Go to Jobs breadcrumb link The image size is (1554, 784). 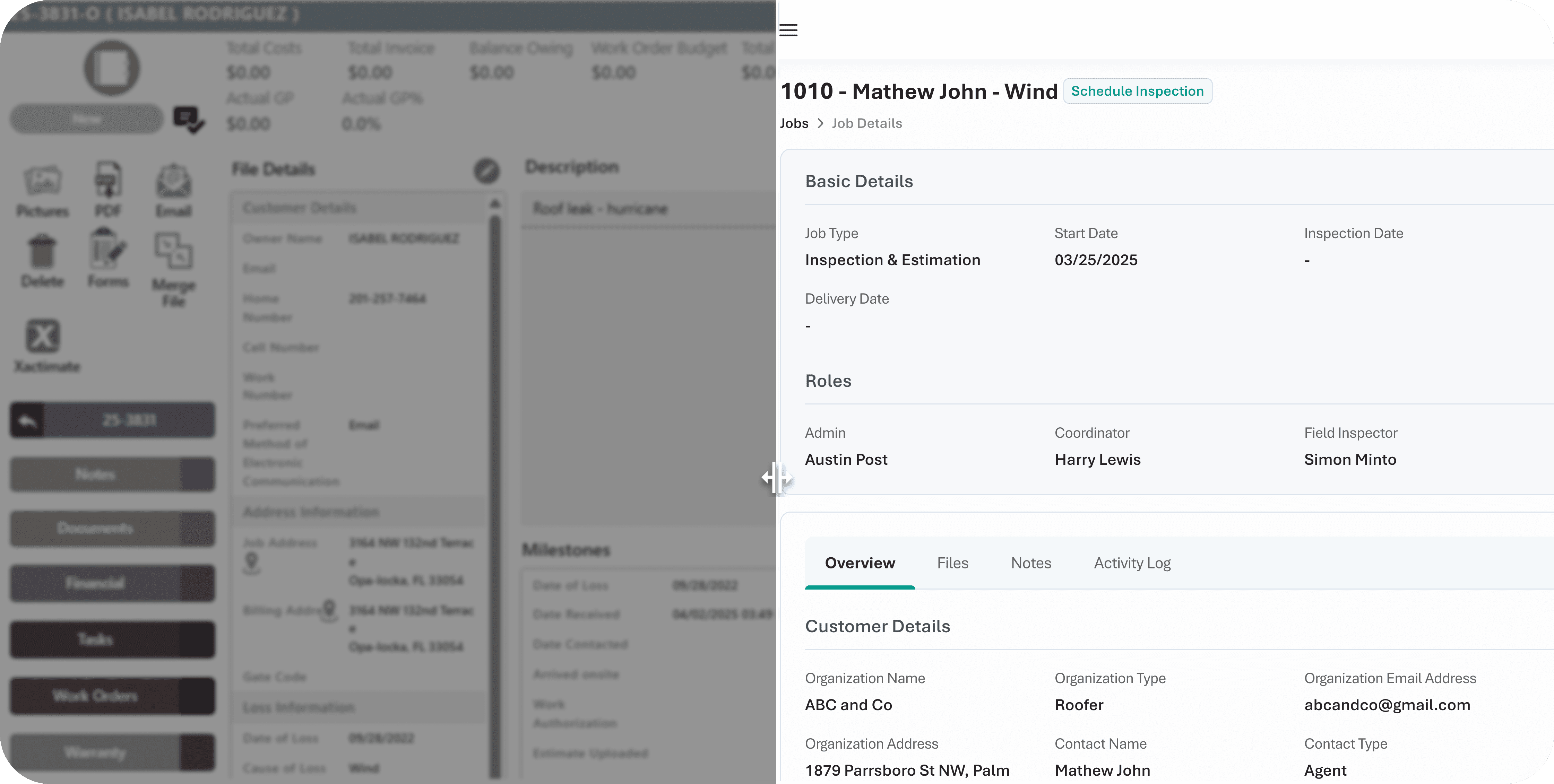(794, 124)
